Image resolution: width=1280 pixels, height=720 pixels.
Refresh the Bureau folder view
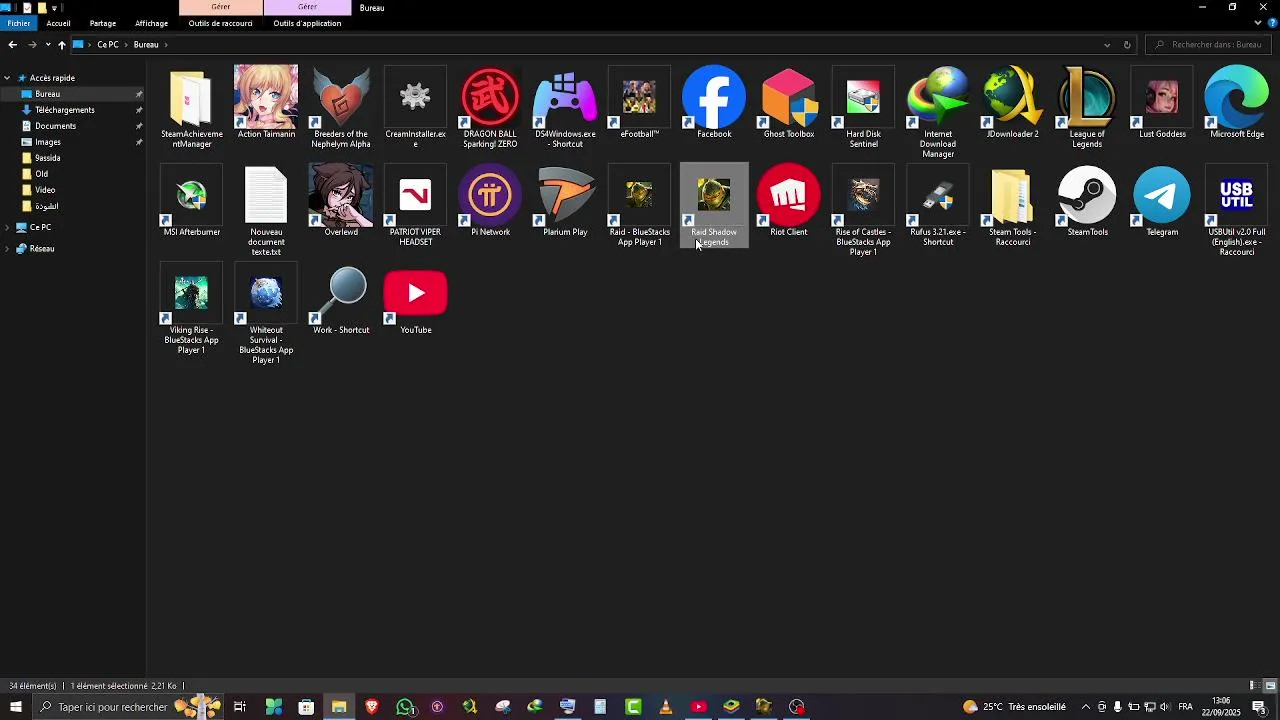[x=1127, y=45]
